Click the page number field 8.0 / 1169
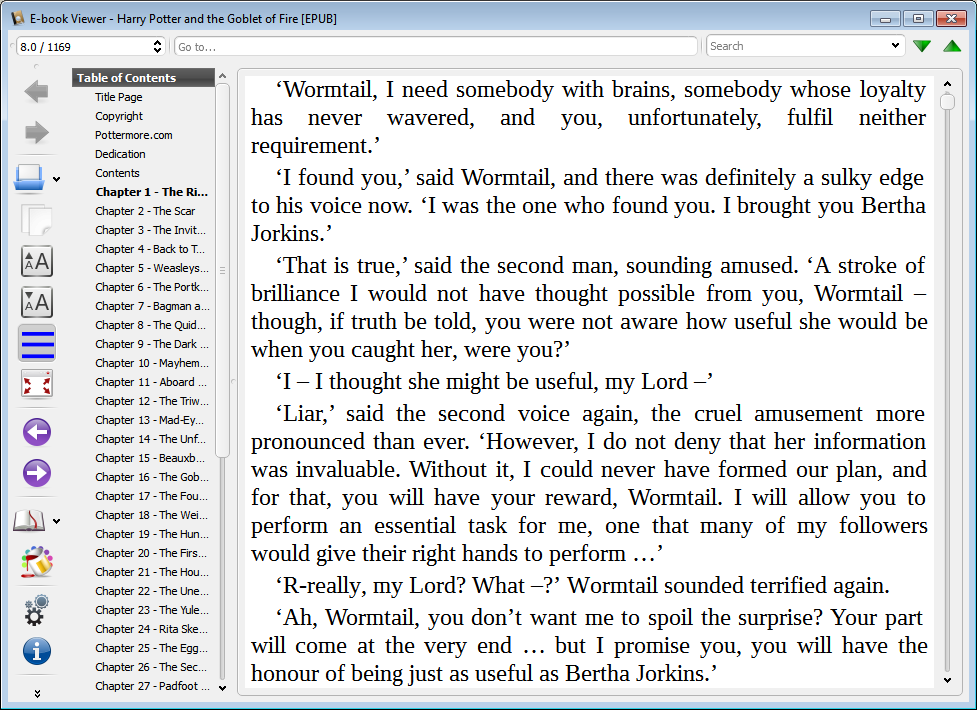 point(83,47)
